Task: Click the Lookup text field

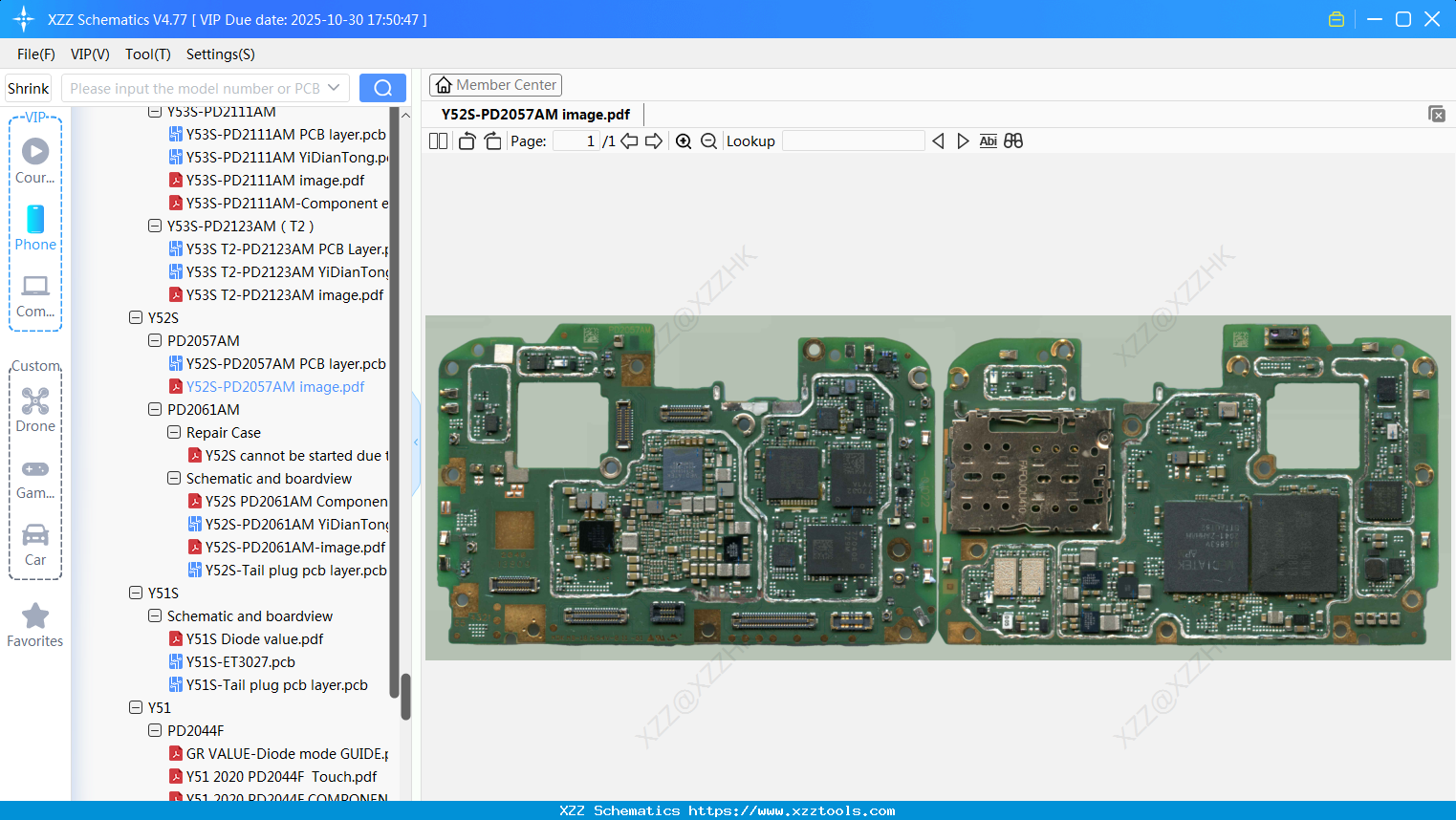Action: click(853, 141)
